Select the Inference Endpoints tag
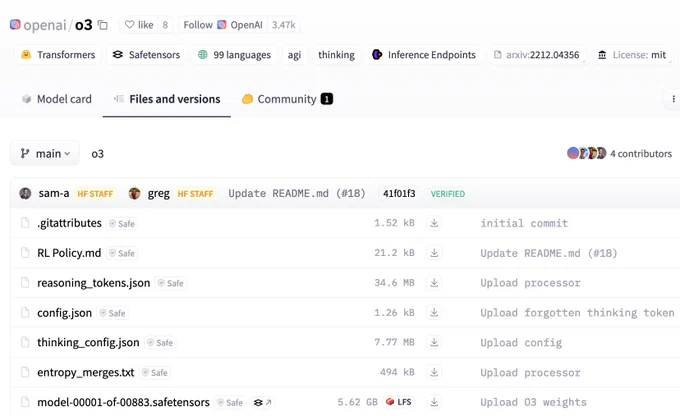Screen dimensions: 680x416 pos(424,55)
